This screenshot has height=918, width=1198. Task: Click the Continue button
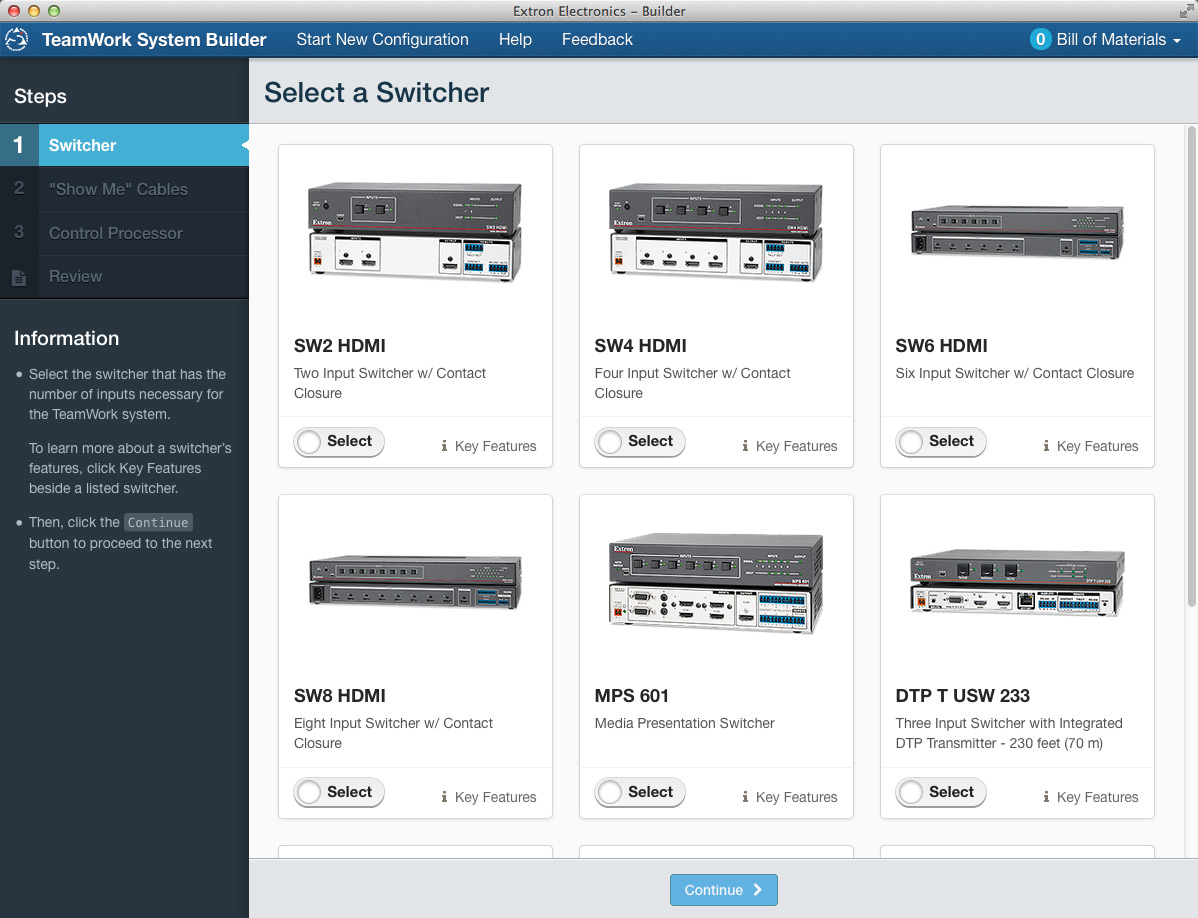tap(724, 890)
